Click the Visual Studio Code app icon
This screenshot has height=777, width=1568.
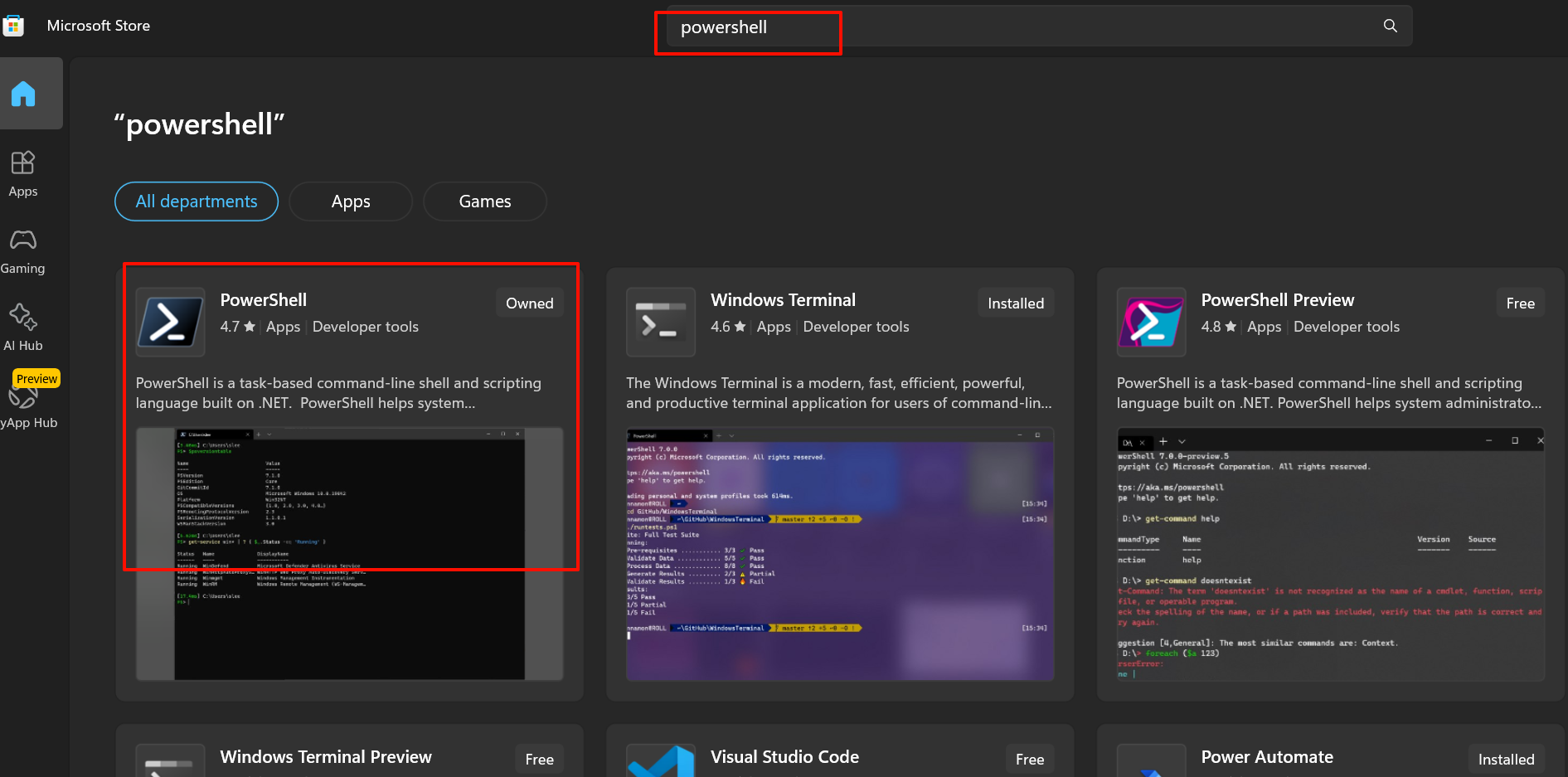(x=661, y=760)
